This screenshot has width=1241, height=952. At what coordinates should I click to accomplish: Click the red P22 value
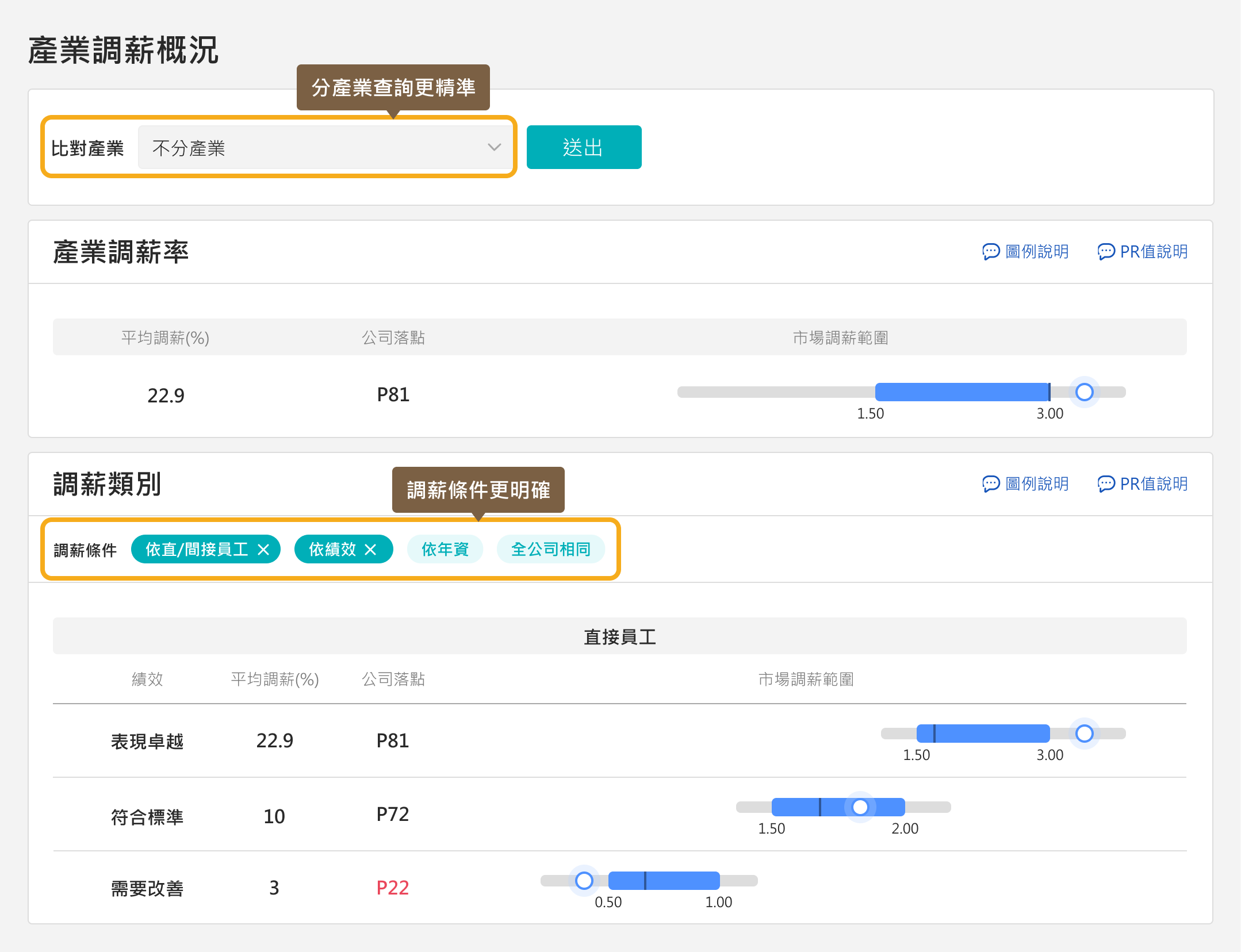393,888
